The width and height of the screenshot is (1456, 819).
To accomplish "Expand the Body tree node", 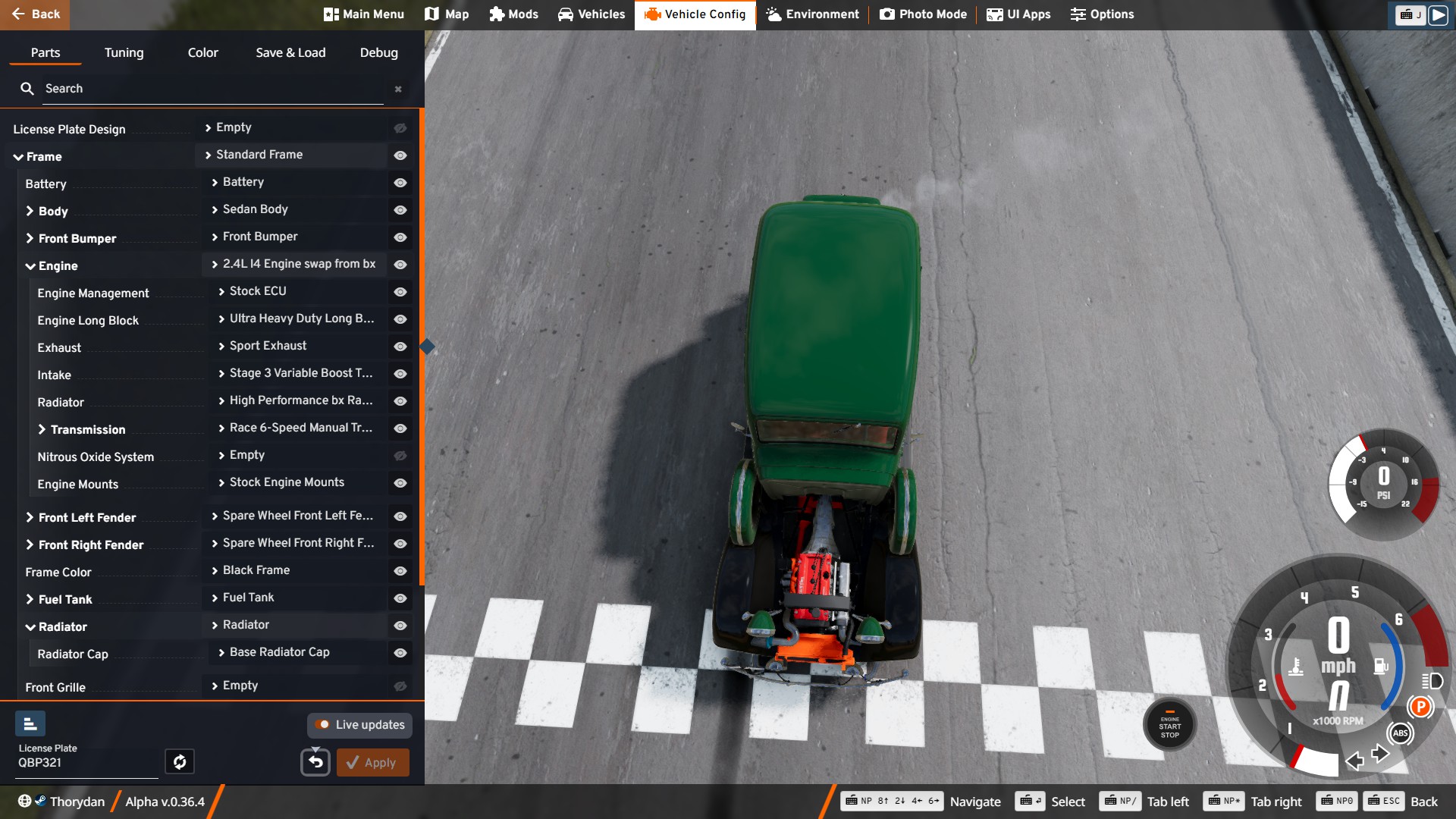I will [x=30, y=211].
